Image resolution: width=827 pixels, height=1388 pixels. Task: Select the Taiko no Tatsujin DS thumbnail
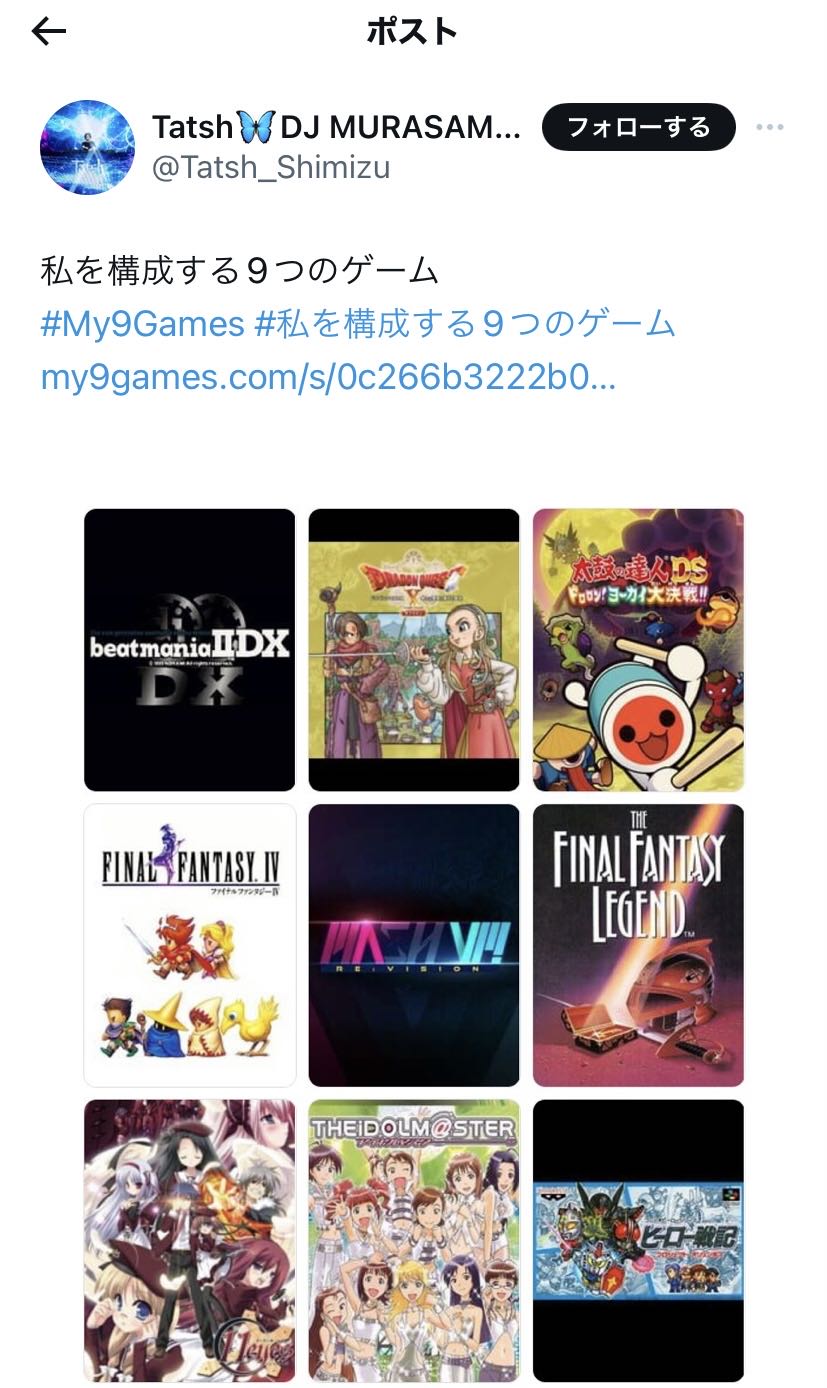pos(638,650)
